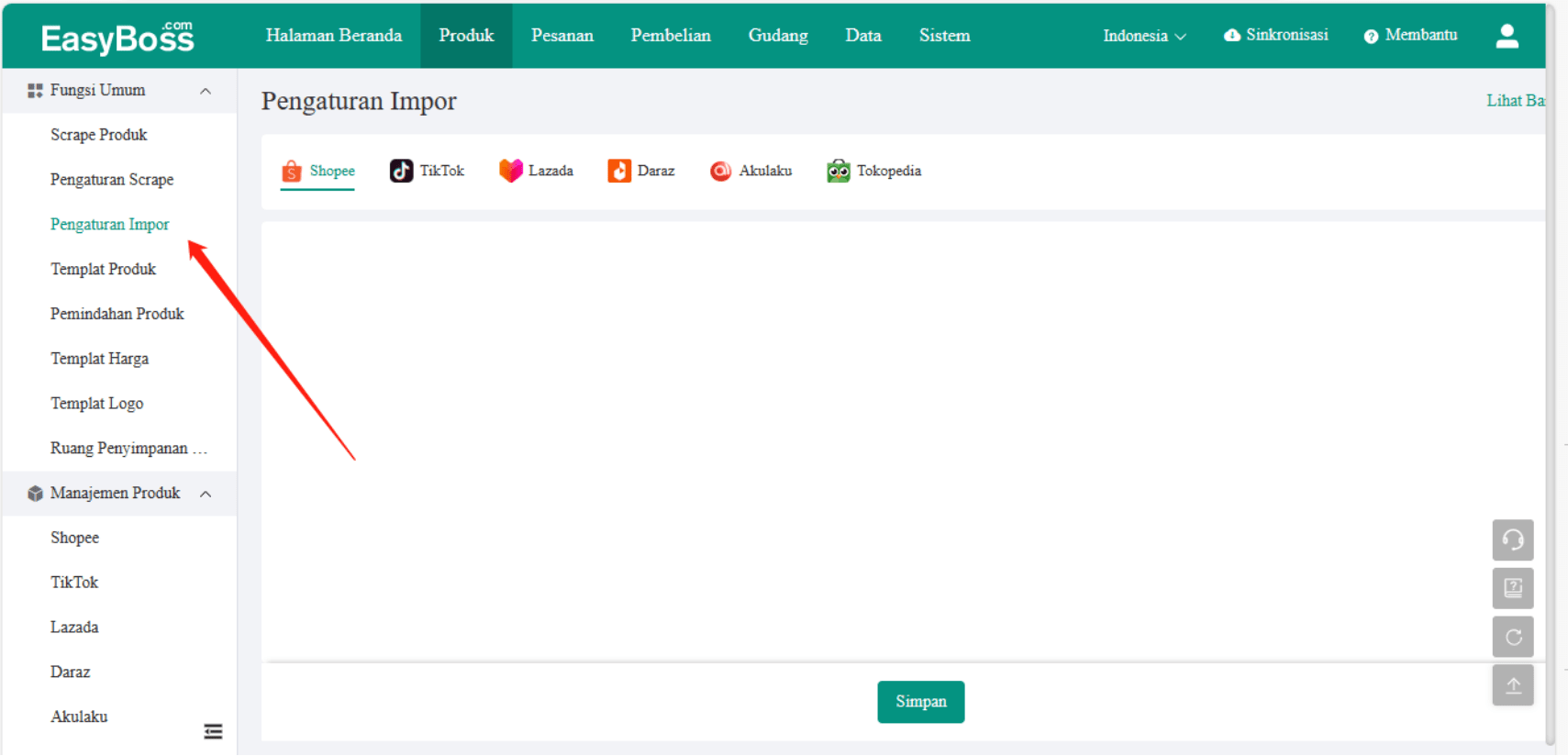1568x756 pixels.
Task: Open the Sistem menu
Action: 944,36
